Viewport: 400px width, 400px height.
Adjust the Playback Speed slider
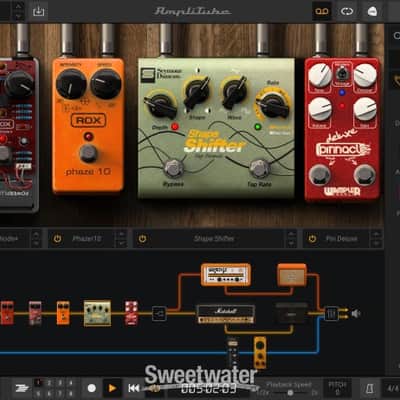pos(289,393)
